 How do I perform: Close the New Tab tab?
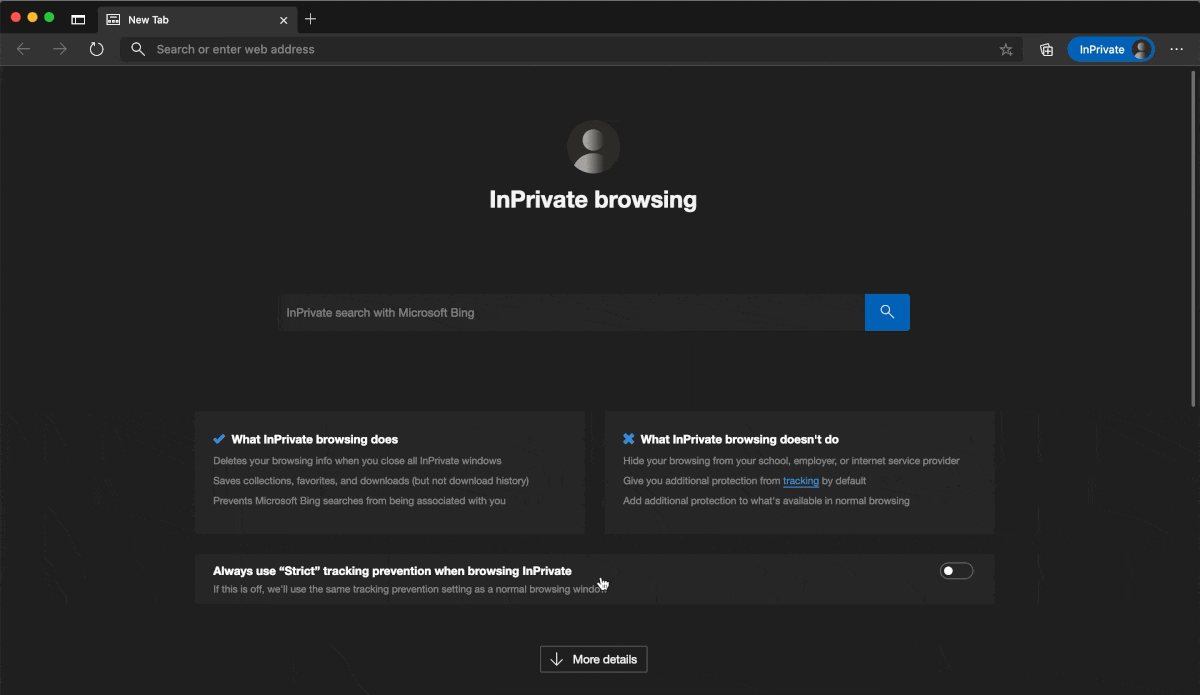283,19
